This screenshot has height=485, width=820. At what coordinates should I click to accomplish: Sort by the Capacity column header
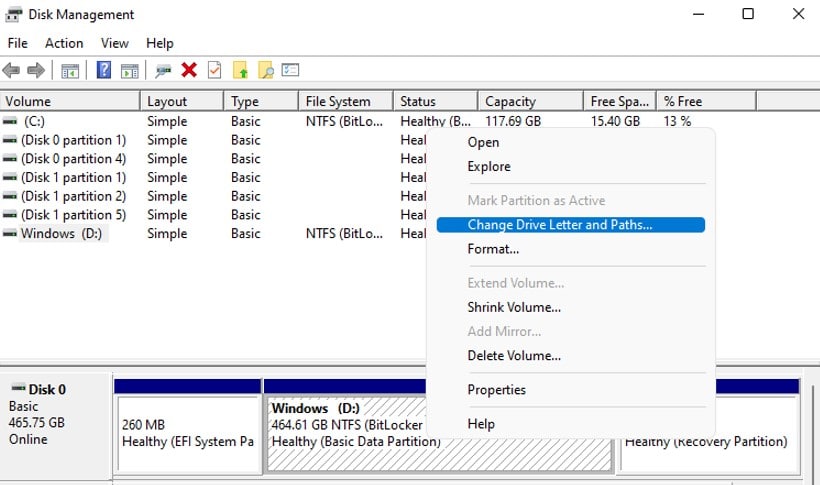(x=531, y=101)
